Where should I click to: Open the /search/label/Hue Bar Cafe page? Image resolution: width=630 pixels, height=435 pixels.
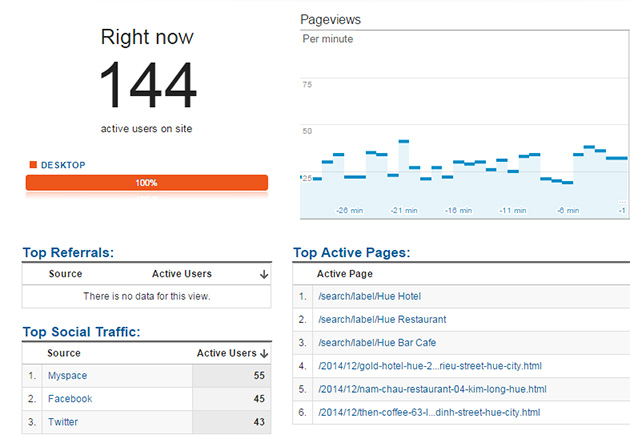376,343
